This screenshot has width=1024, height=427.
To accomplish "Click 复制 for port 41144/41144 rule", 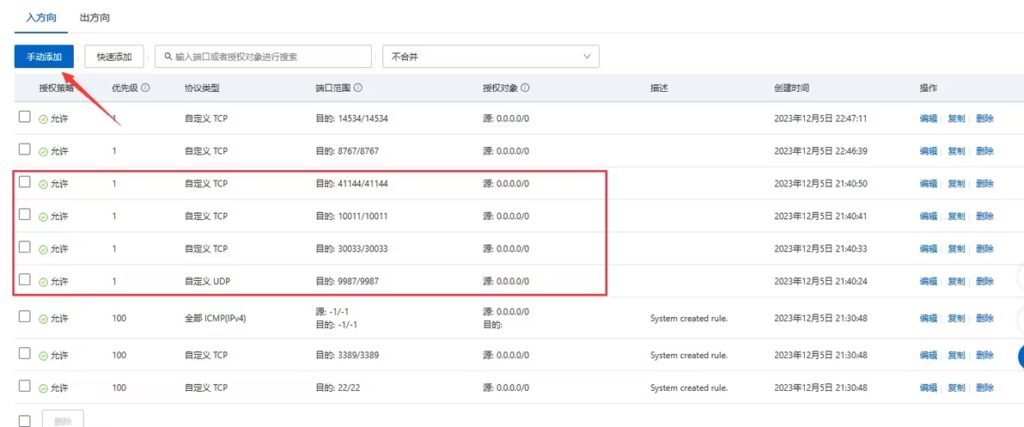I will click(956, 183).
